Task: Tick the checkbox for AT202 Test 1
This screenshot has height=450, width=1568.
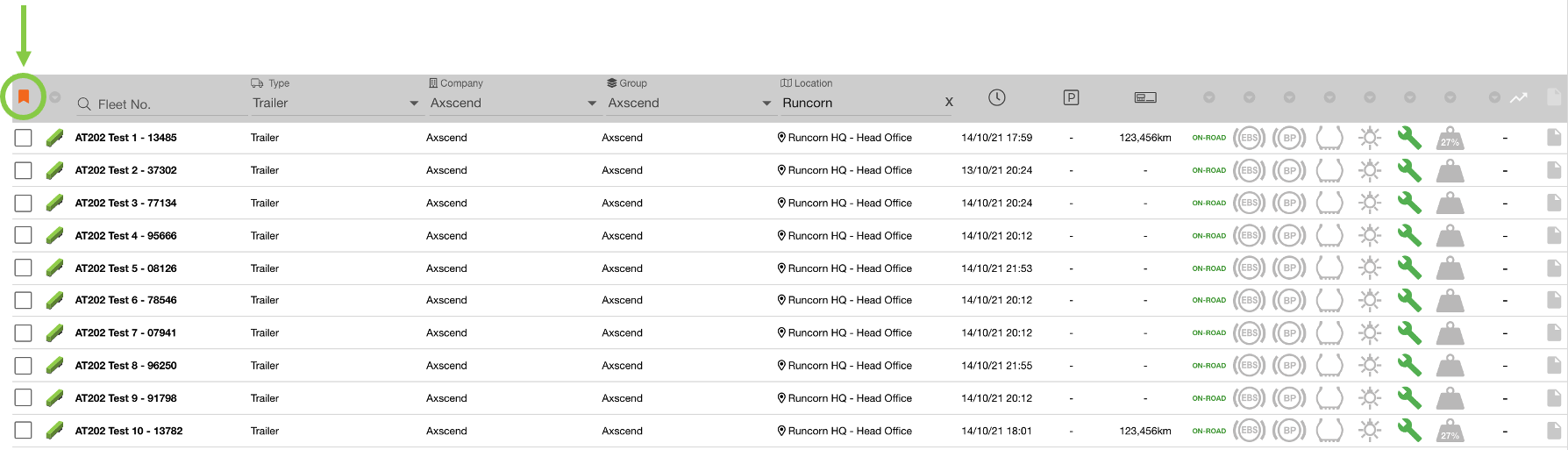Action: click(24, 138)
